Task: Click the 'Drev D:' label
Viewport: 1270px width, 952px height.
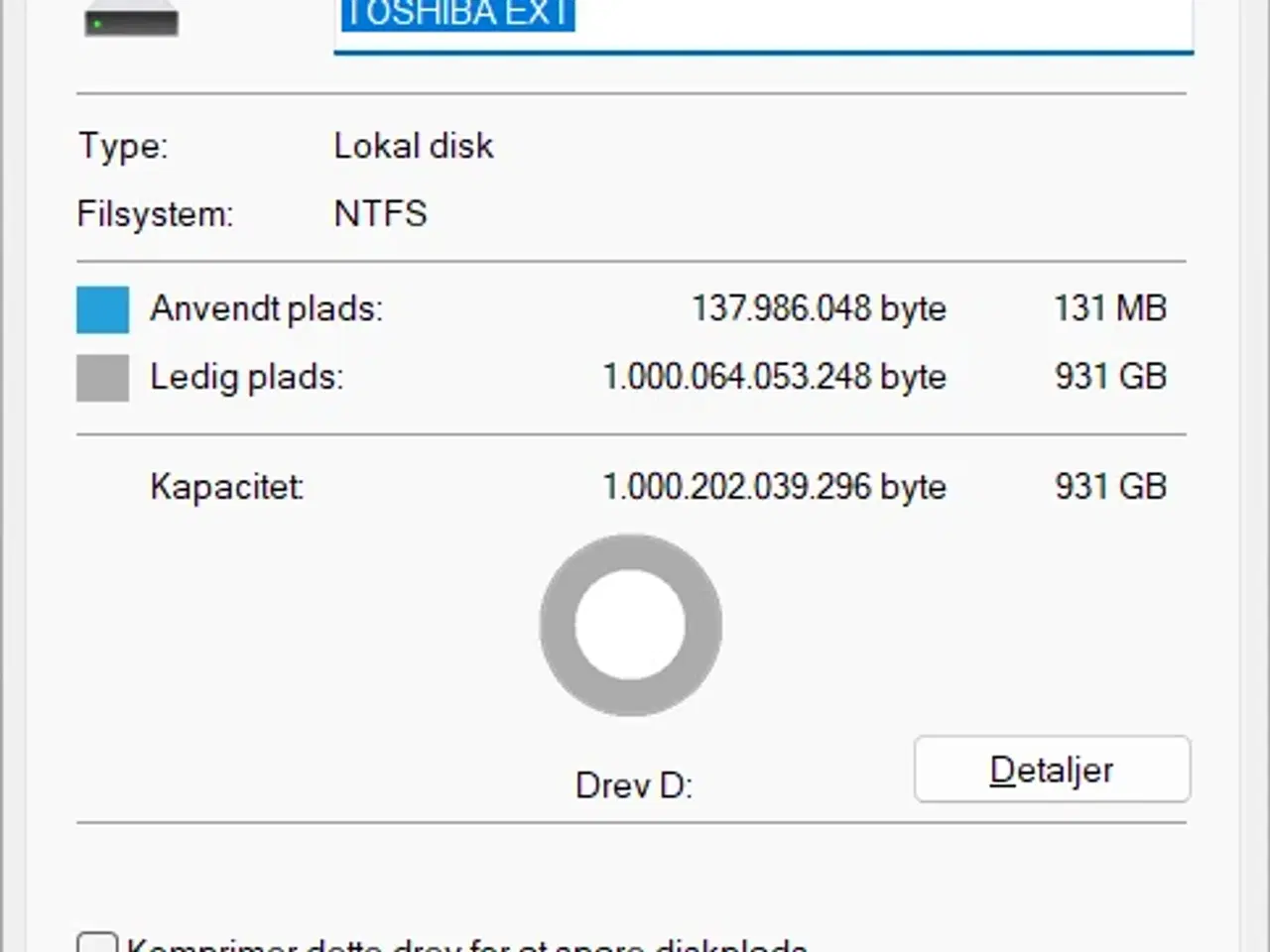Action: [x=634, y=785]
